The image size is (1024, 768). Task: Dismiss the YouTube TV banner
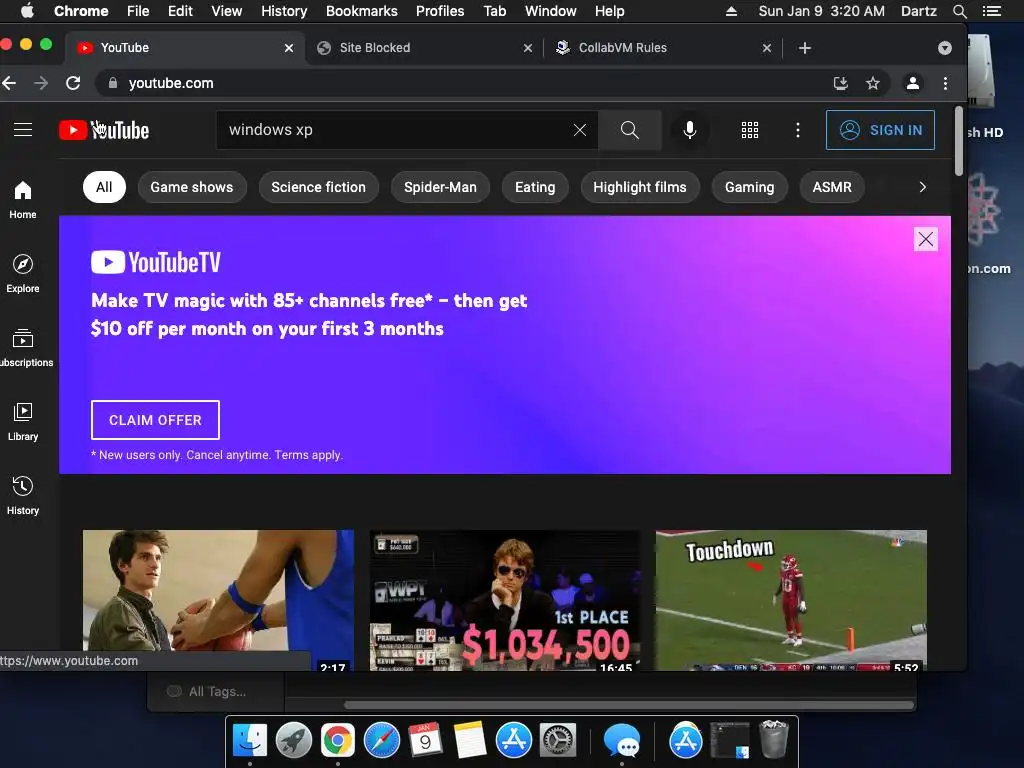925,239
